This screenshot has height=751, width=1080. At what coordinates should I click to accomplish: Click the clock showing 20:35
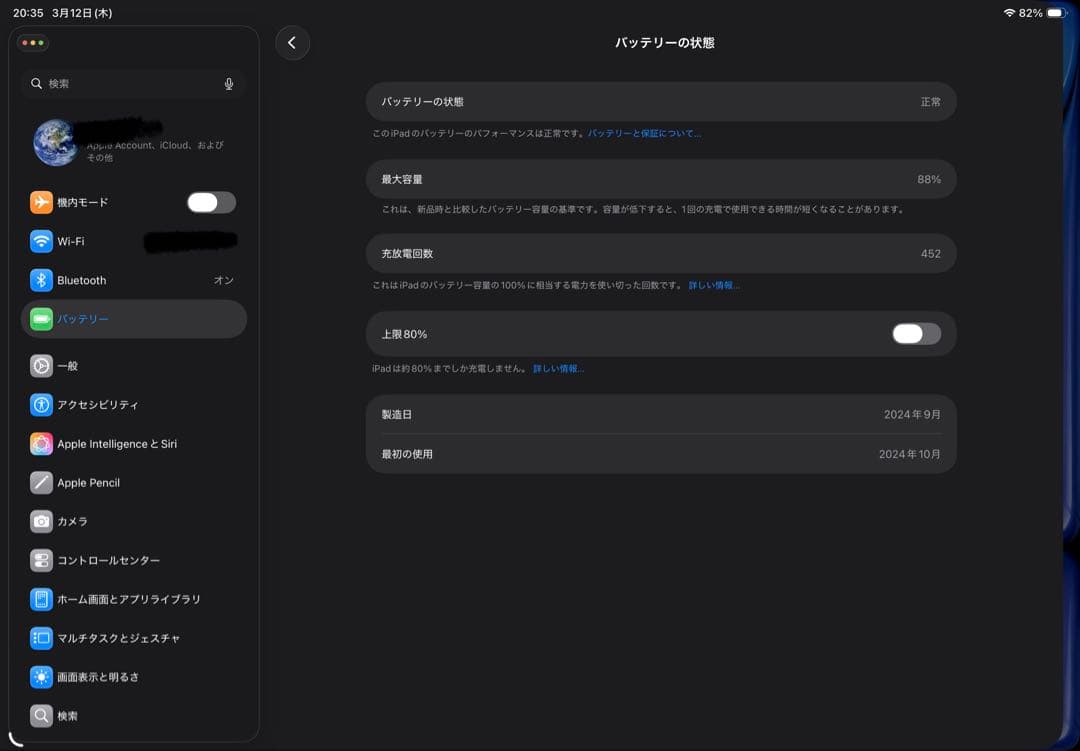28,13
